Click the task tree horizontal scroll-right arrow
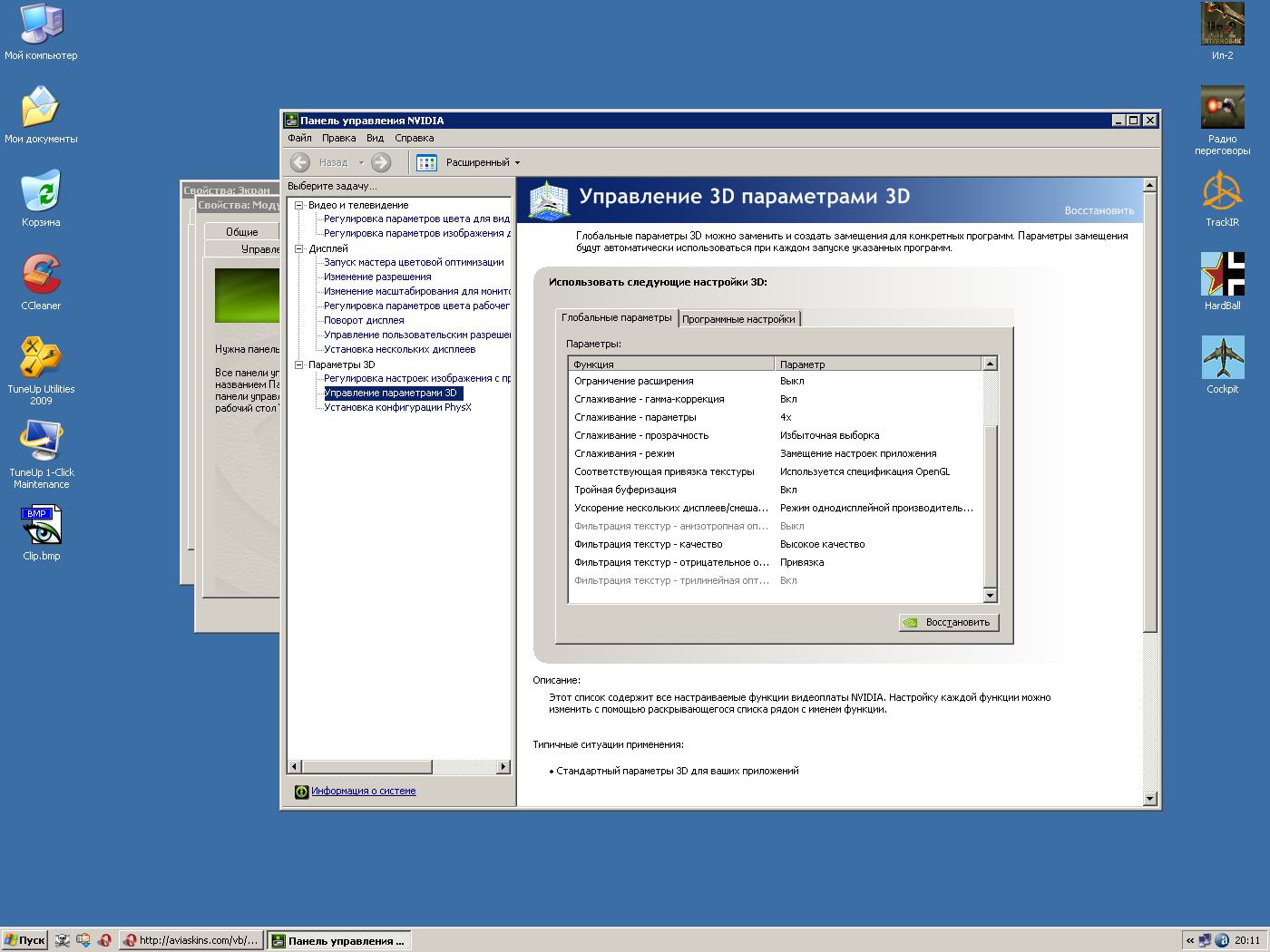 click(x=503, y=766)
